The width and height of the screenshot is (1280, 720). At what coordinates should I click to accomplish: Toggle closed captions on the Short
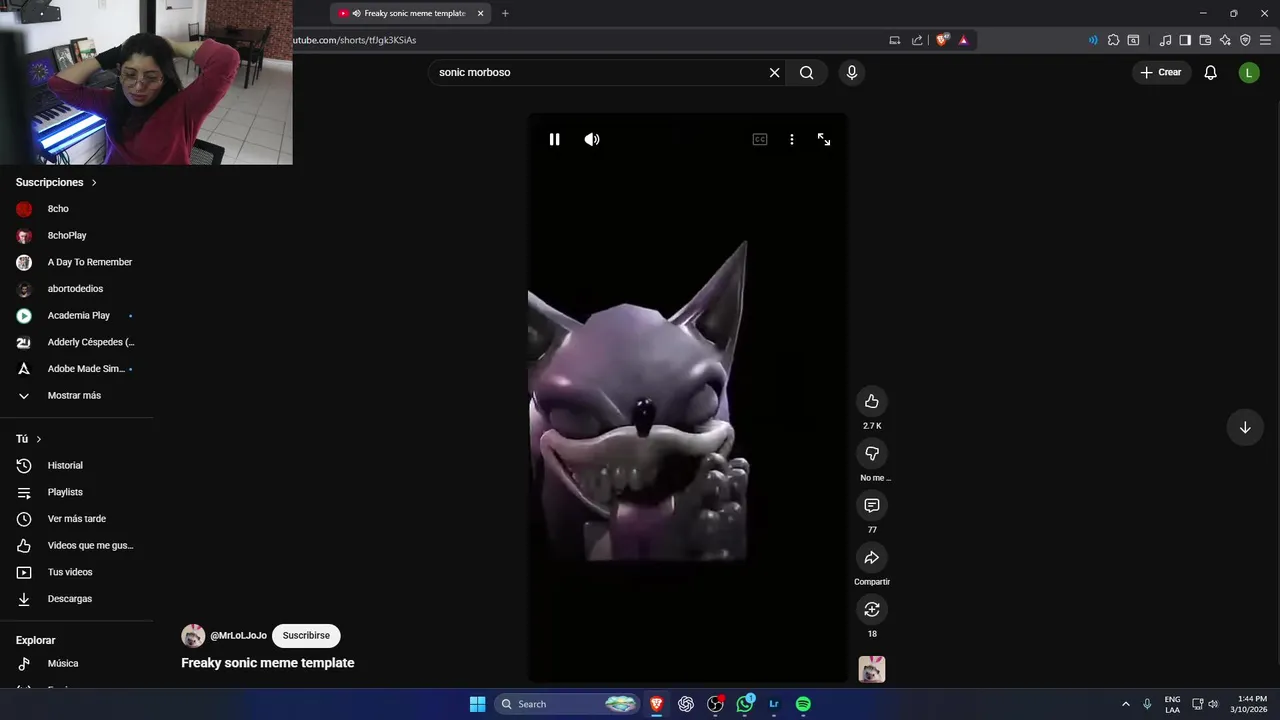pyautogui.click(x=760, y=139)
